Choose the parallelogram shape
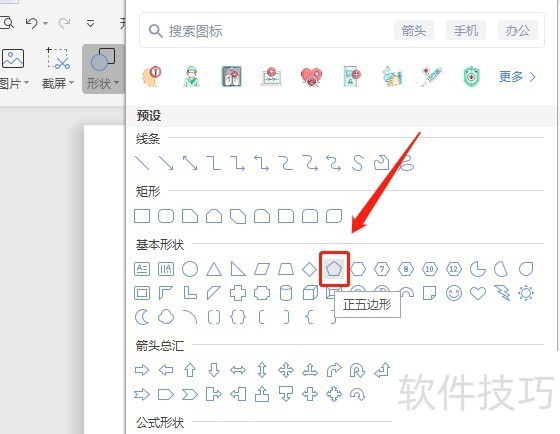This screenshot has width=560, height=434. click(x=262, y=269)
